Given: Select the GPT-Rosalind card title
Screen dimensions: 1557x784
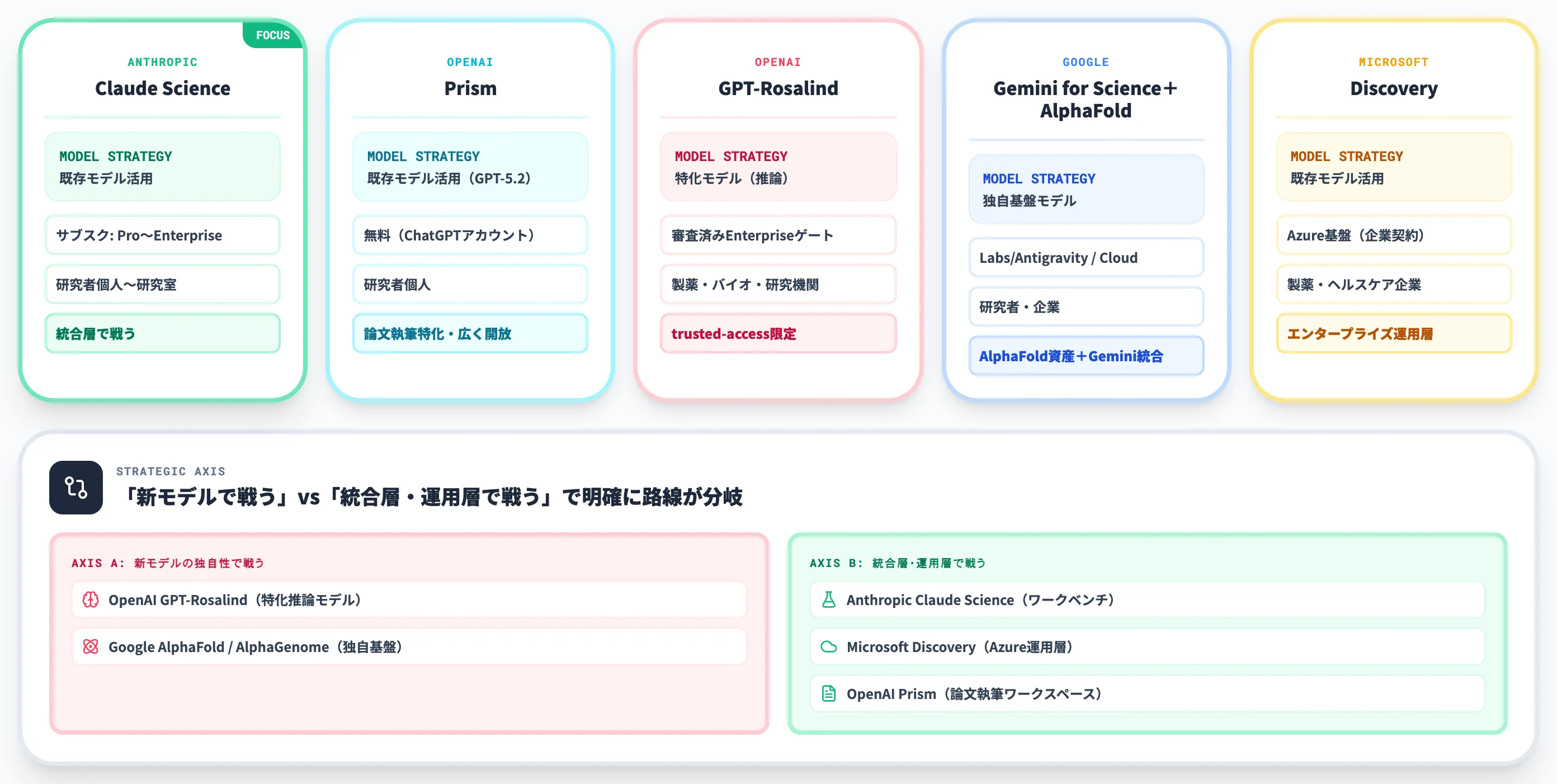Looking at the screenshot, I should (778, 88).
